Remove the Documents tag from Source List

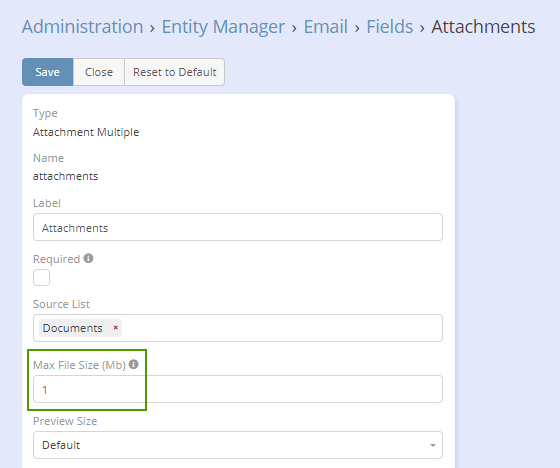click(115, 328)
